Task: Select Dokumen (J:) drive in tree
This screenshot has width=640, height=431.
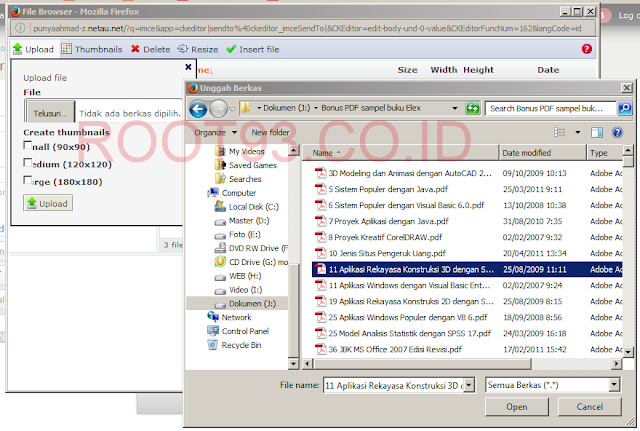Action: tap(245, 304)
